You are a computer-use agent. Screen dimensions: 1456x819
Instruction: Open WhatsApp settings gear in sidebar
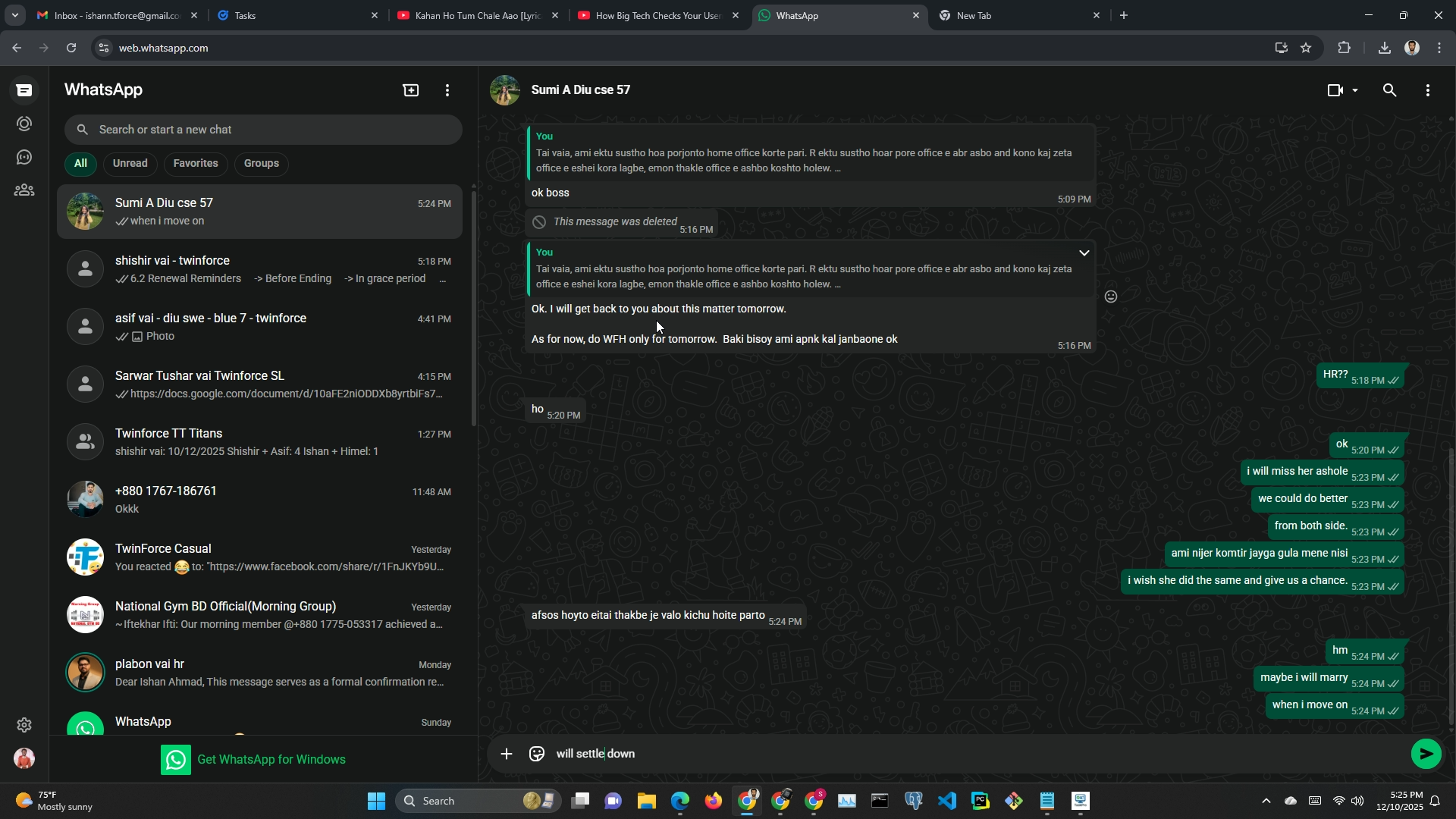pos(24,725)
